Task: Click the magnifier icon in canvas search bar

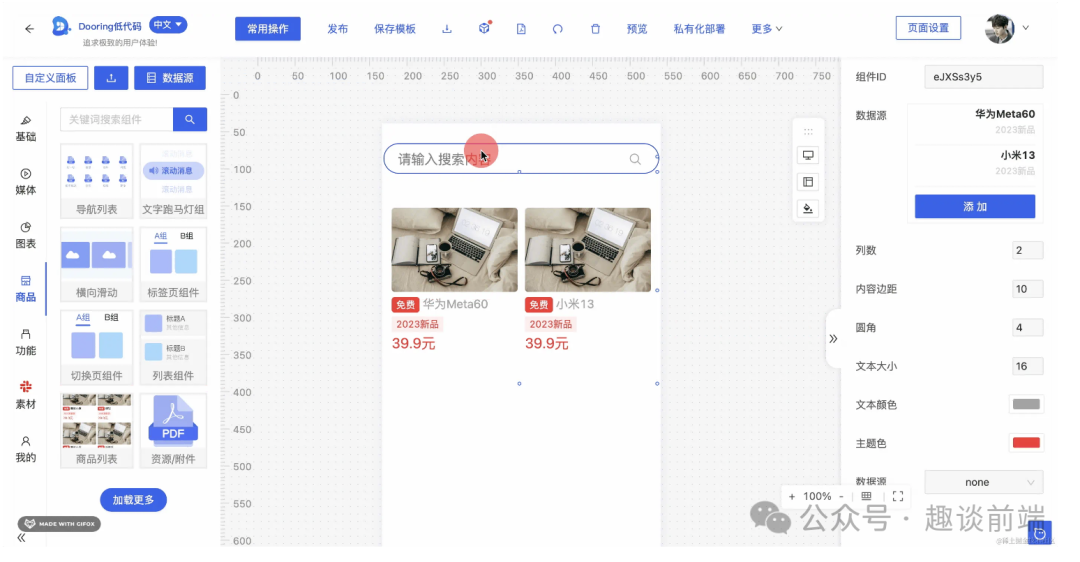Action: [635, 159]
